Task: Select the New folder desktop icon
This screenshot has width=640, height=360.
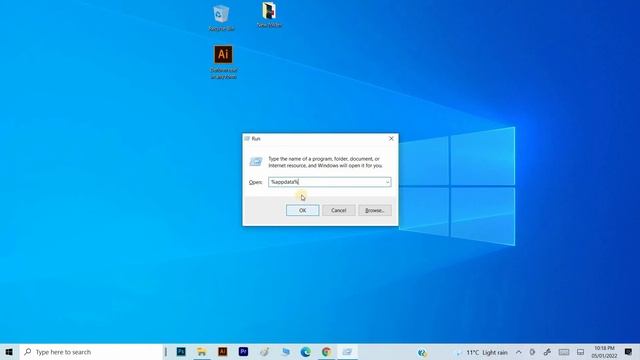Action: click(269, 15)
